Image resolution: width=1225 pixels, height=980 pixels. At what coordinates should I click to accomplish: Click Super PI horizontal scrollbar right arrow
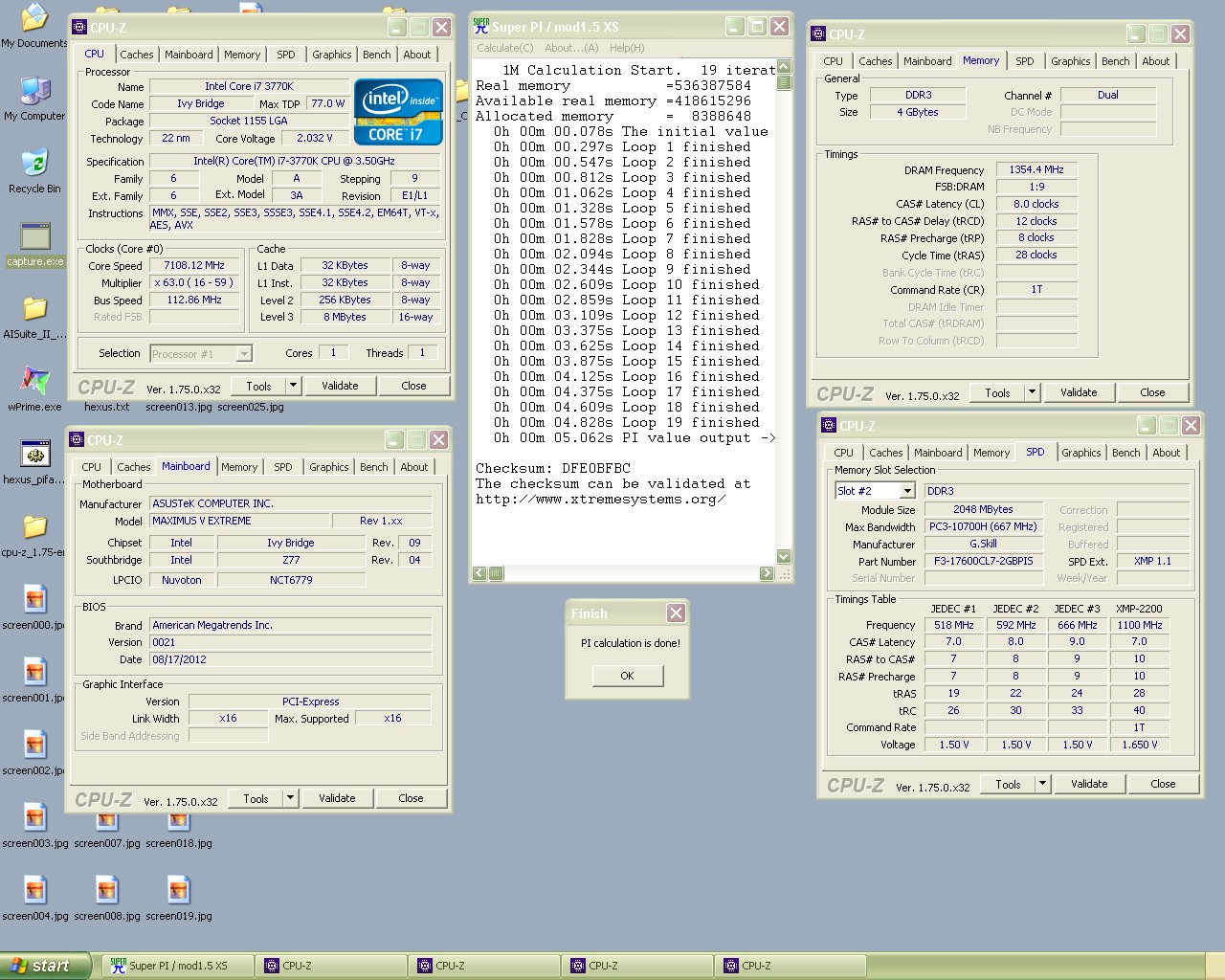[767, 573]
